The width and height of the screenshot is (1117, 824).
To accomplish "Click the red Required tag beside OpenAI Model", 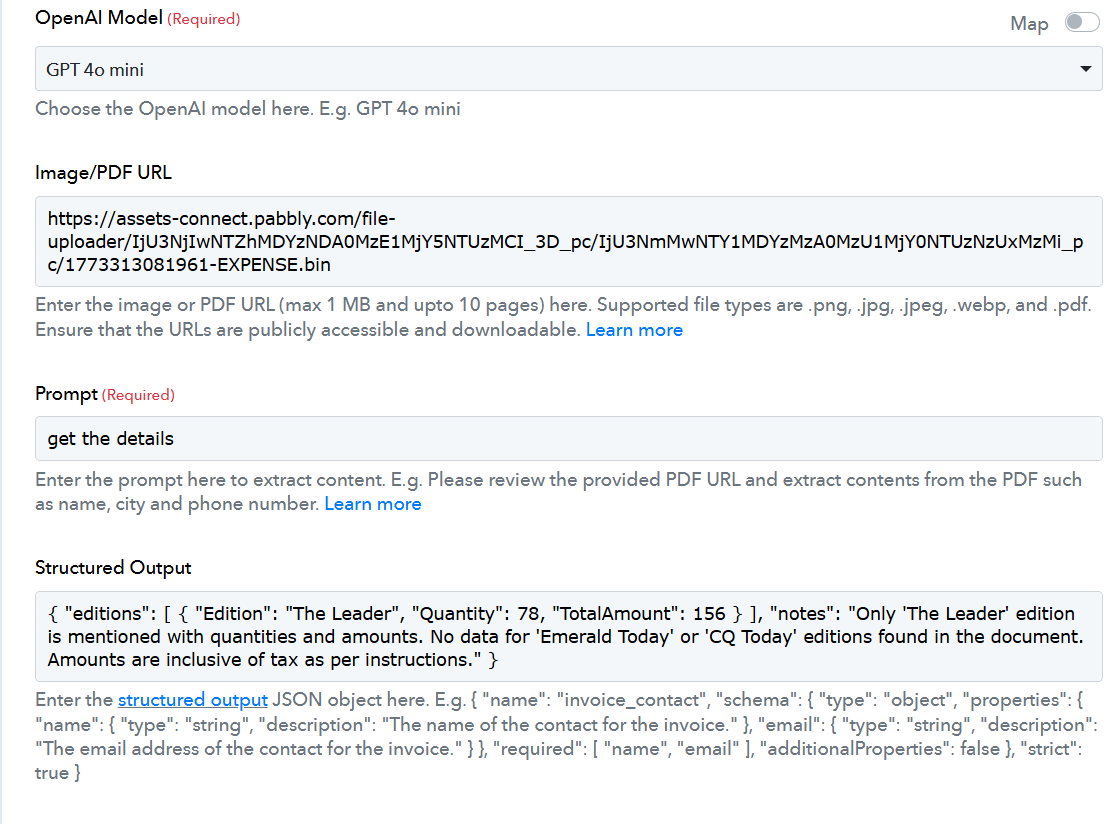I will pyautogui.click(x=203, y=19).
